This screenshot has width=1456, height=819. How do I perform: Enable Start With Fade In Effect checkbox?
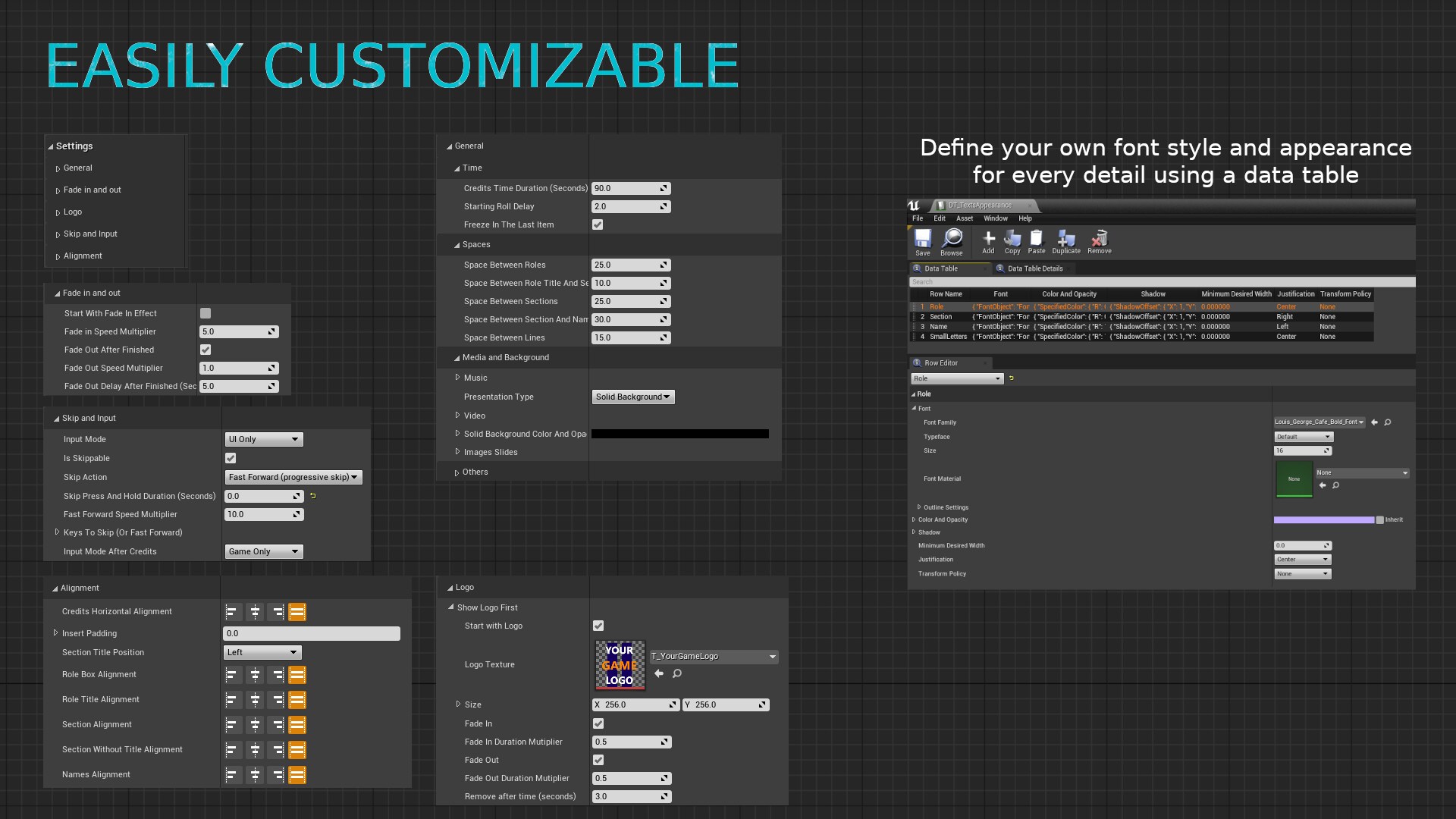coord(206,313)
